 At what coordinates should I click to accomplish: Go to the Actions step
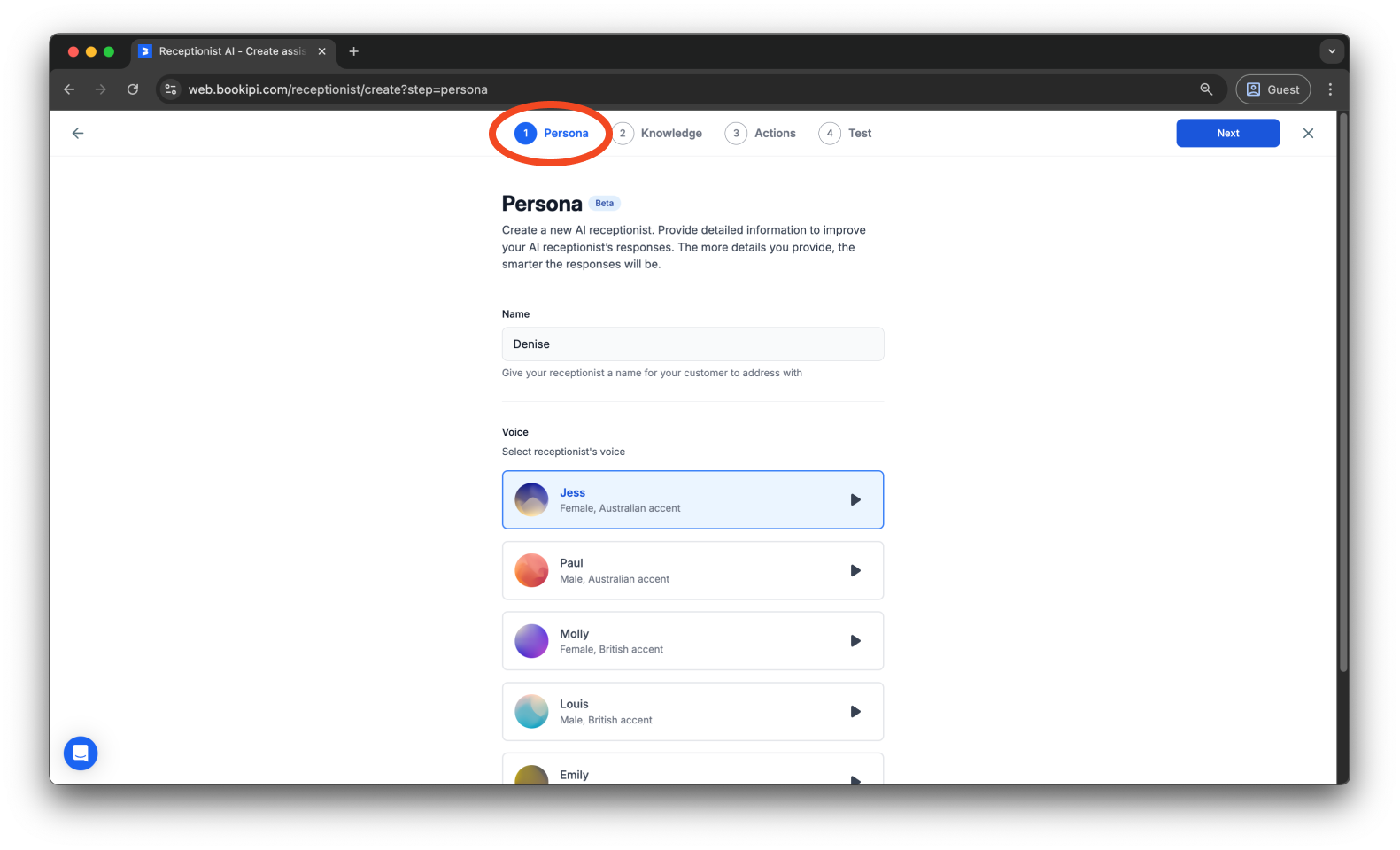click(761, 134)
